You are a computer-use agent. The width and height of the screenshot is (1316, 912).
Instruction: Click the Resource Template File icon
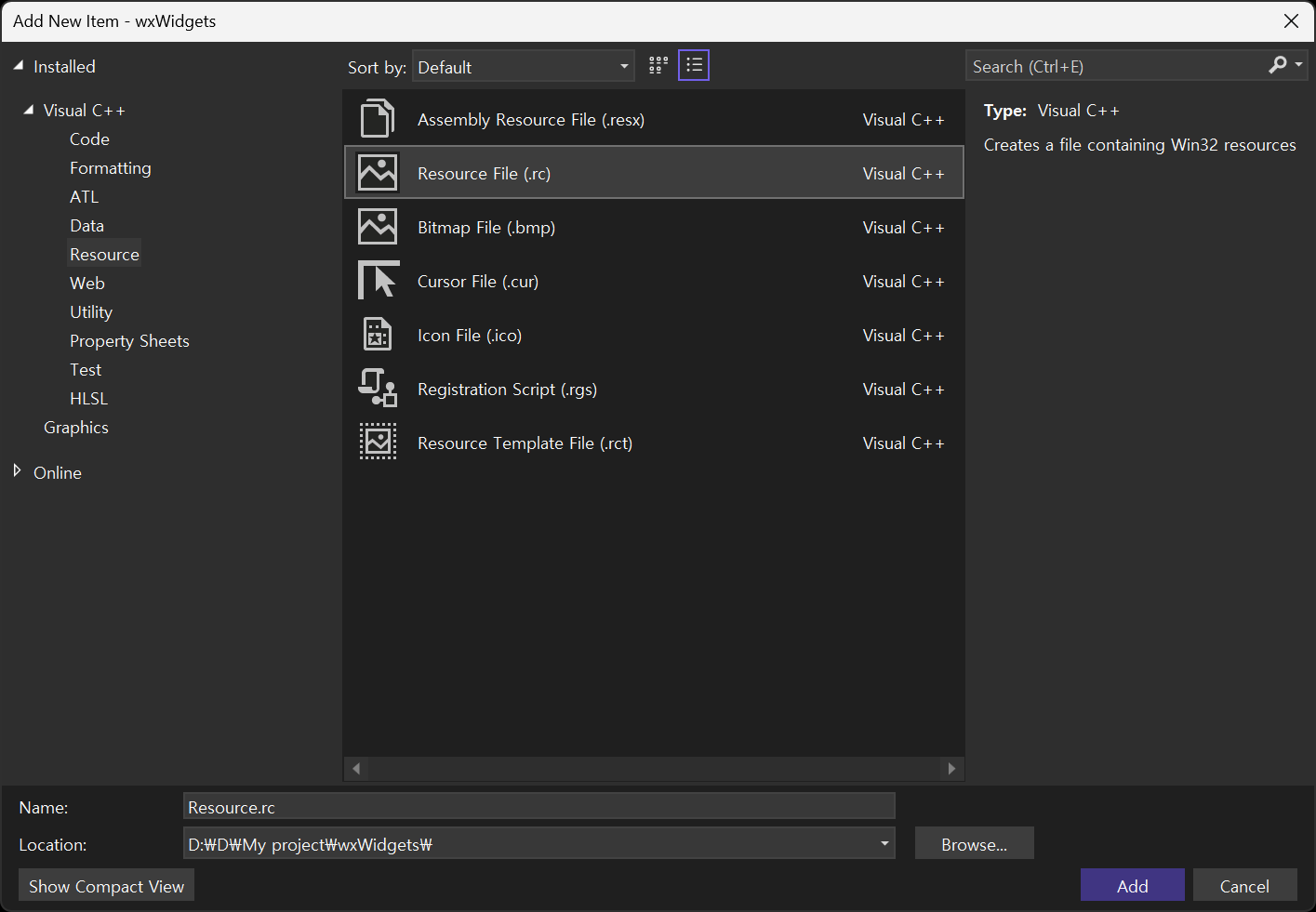tap(378, 442)
